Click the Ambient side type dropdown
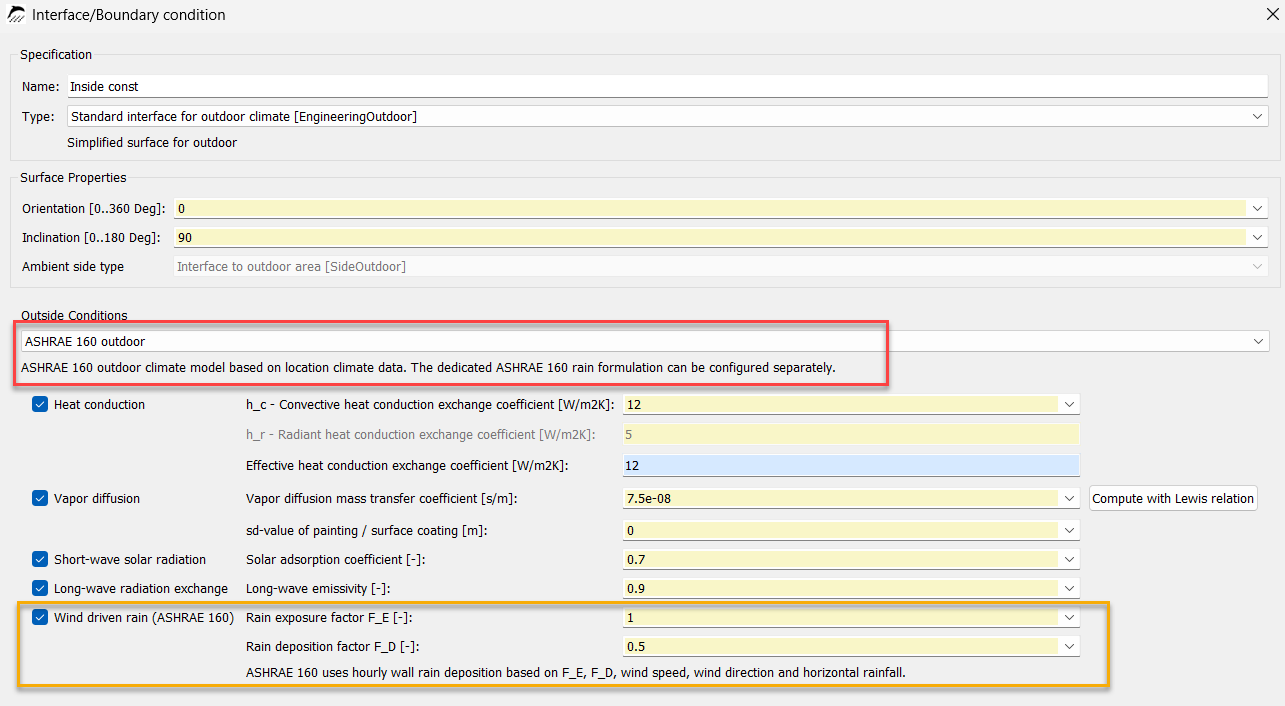This screenshot has height=706, width=1285. 720,267
